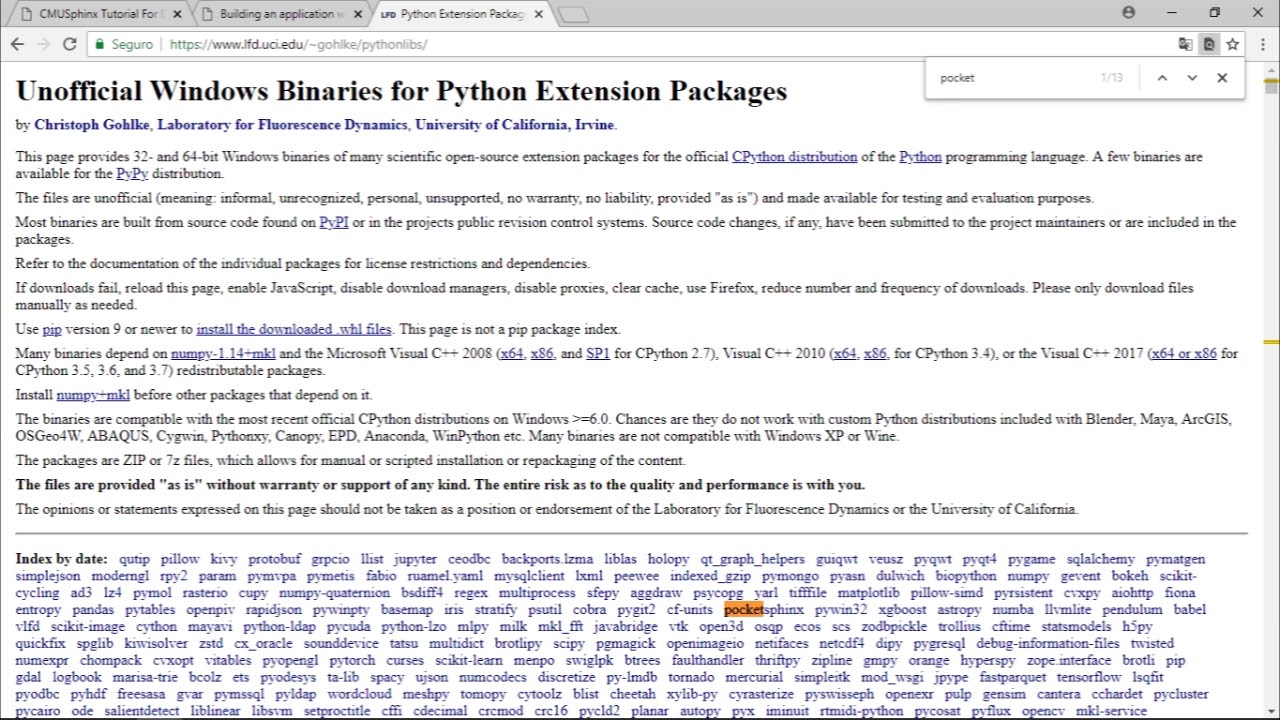The width and height of the screenshot is (1280, 720).
Task: Open the pygame package link
Action: coord(1031,559)
